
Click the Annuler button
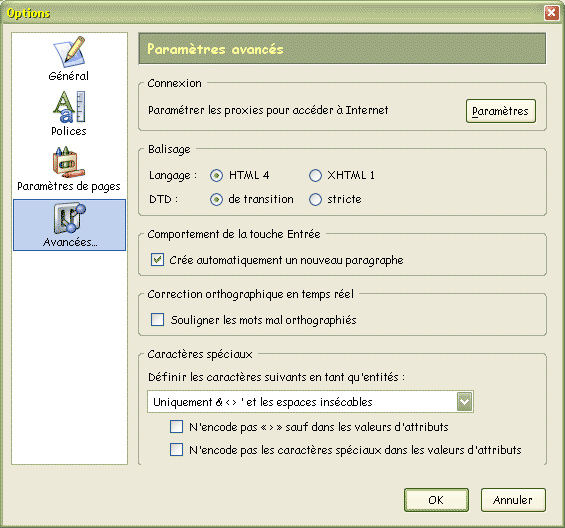coord(513,500)
